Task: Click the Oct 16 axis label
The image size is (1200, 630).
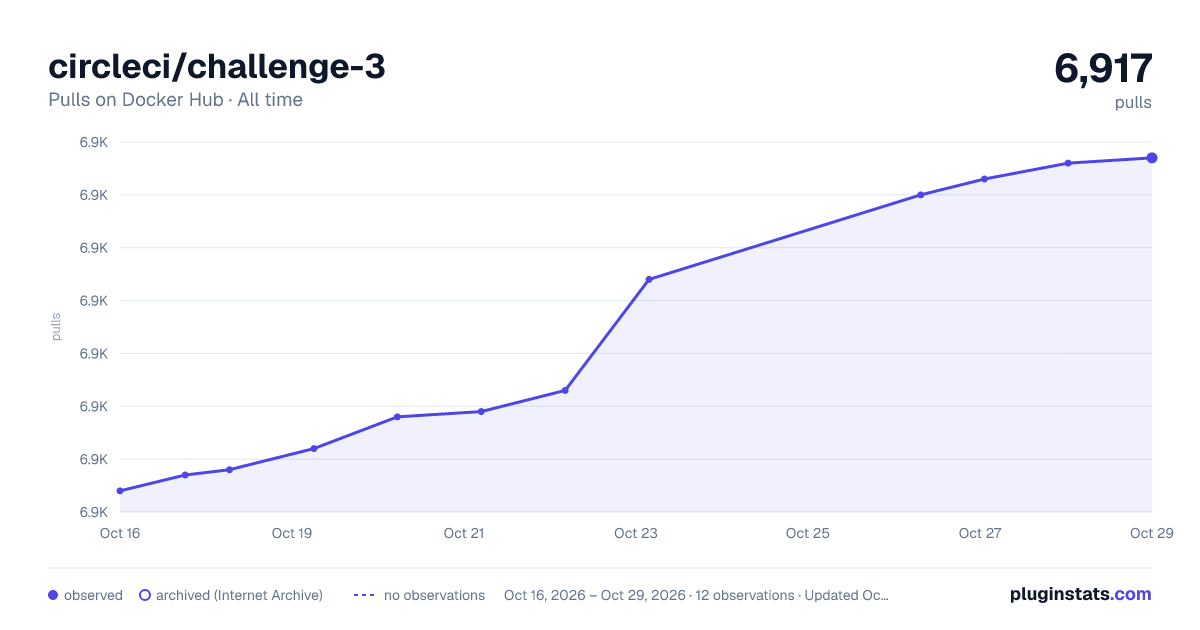Action: [120, 533]
